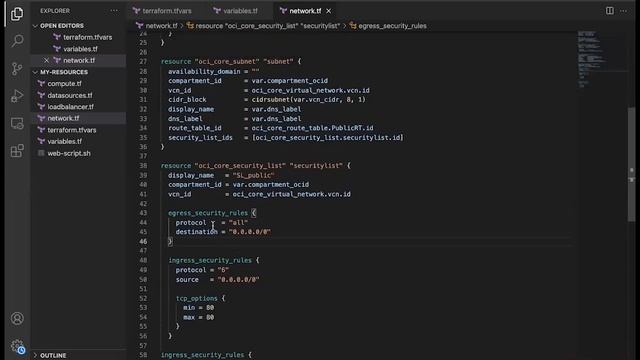Open the Extensions view icon

point(17,151)
